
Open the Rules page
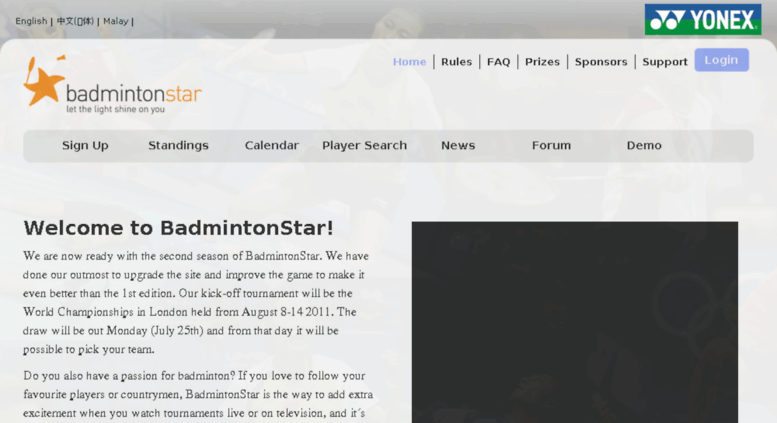[x=456, y=62]
